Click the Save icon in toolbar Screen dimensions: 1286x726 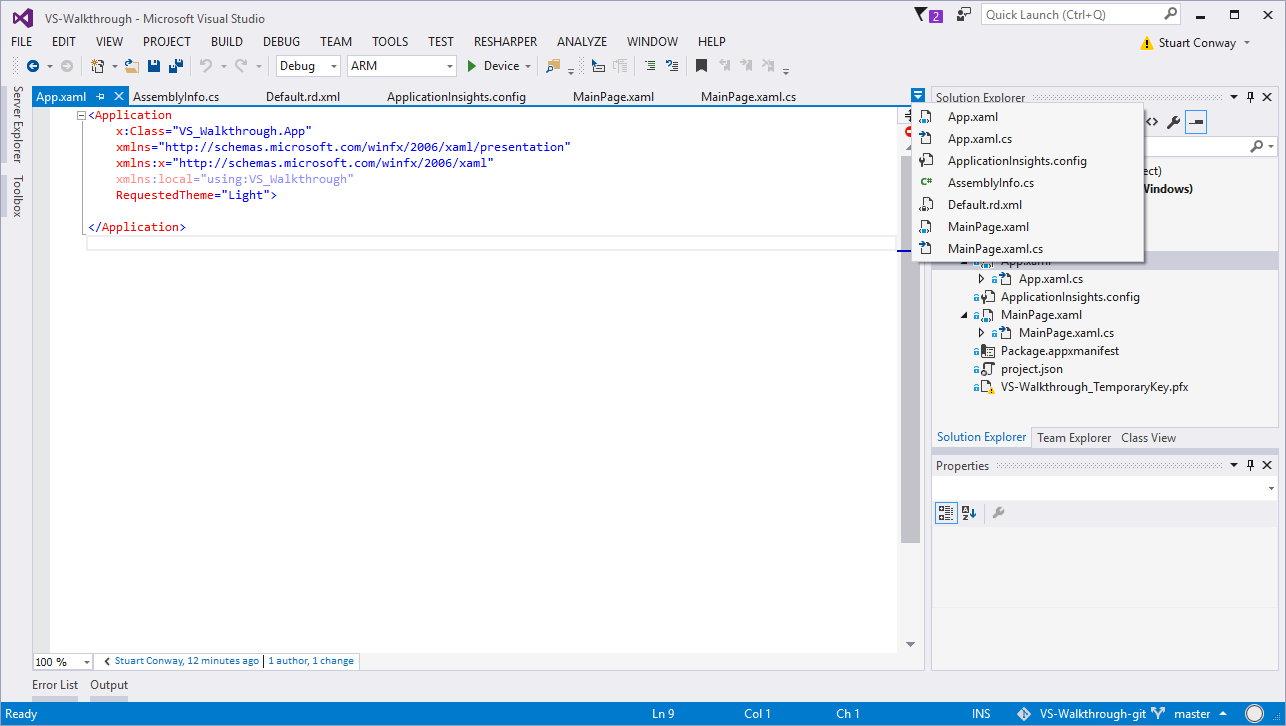(154, 66)
